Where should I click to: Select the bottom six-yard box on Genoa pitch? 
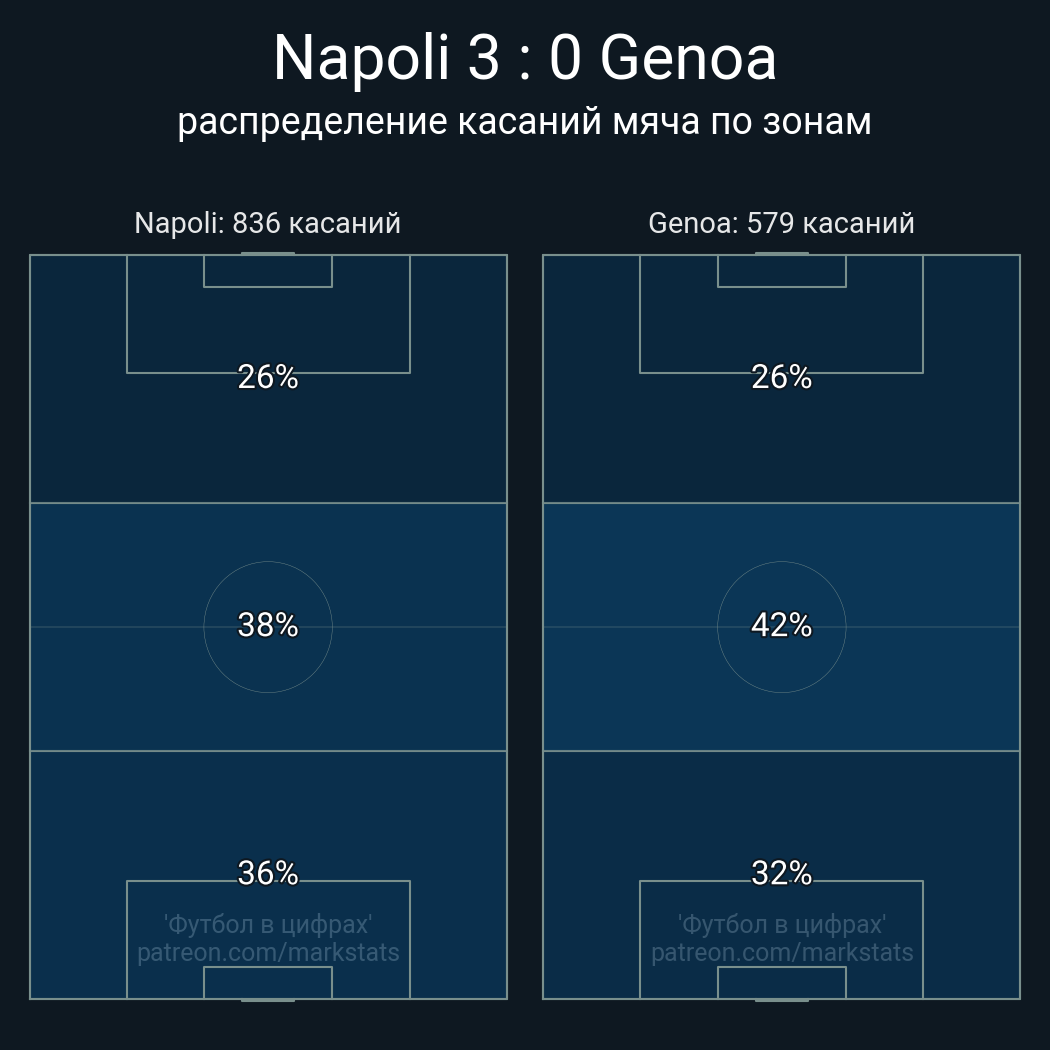point(781,982)
